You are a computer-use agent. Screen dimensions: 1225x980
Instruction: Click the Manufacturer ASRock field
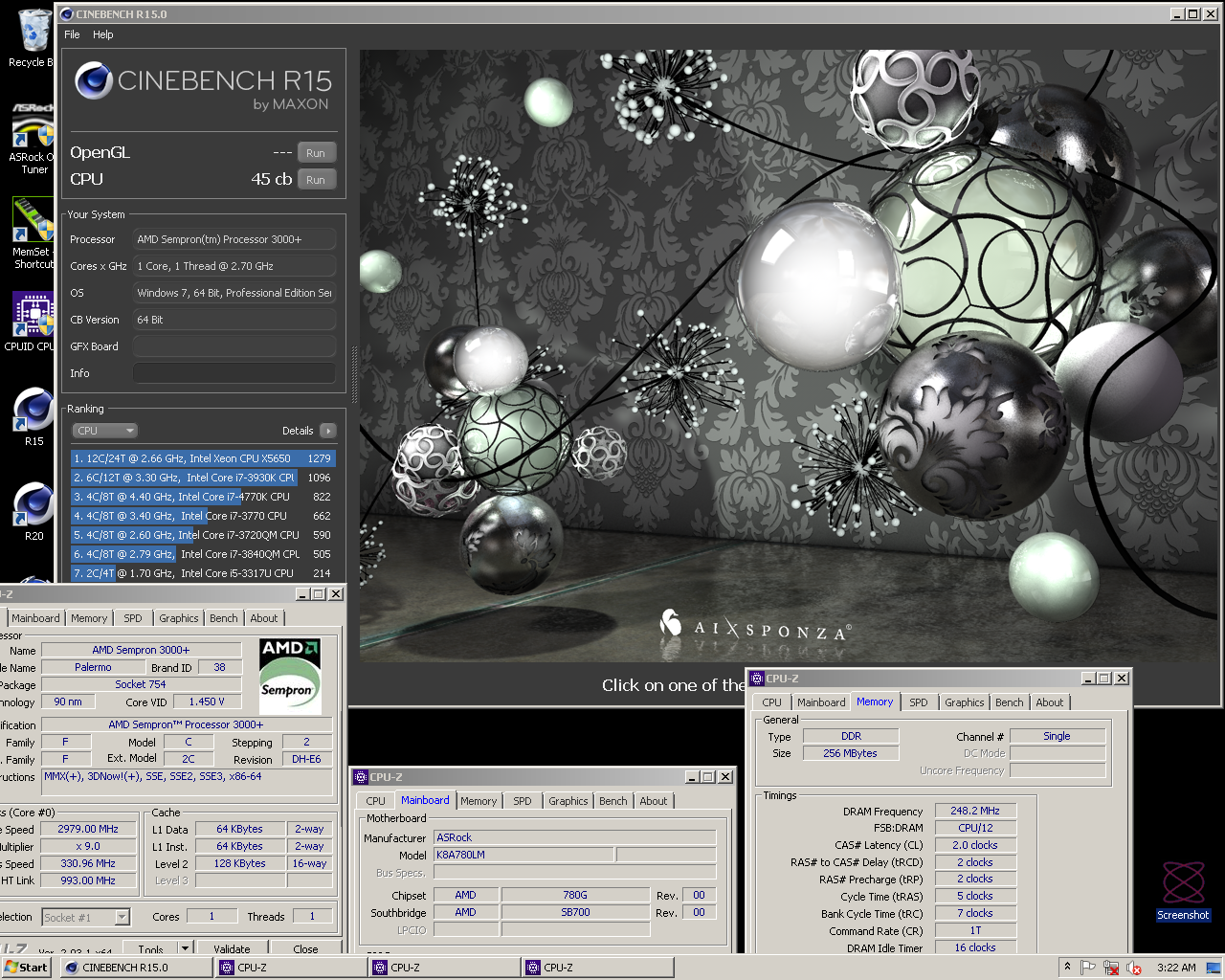[574, 837]
